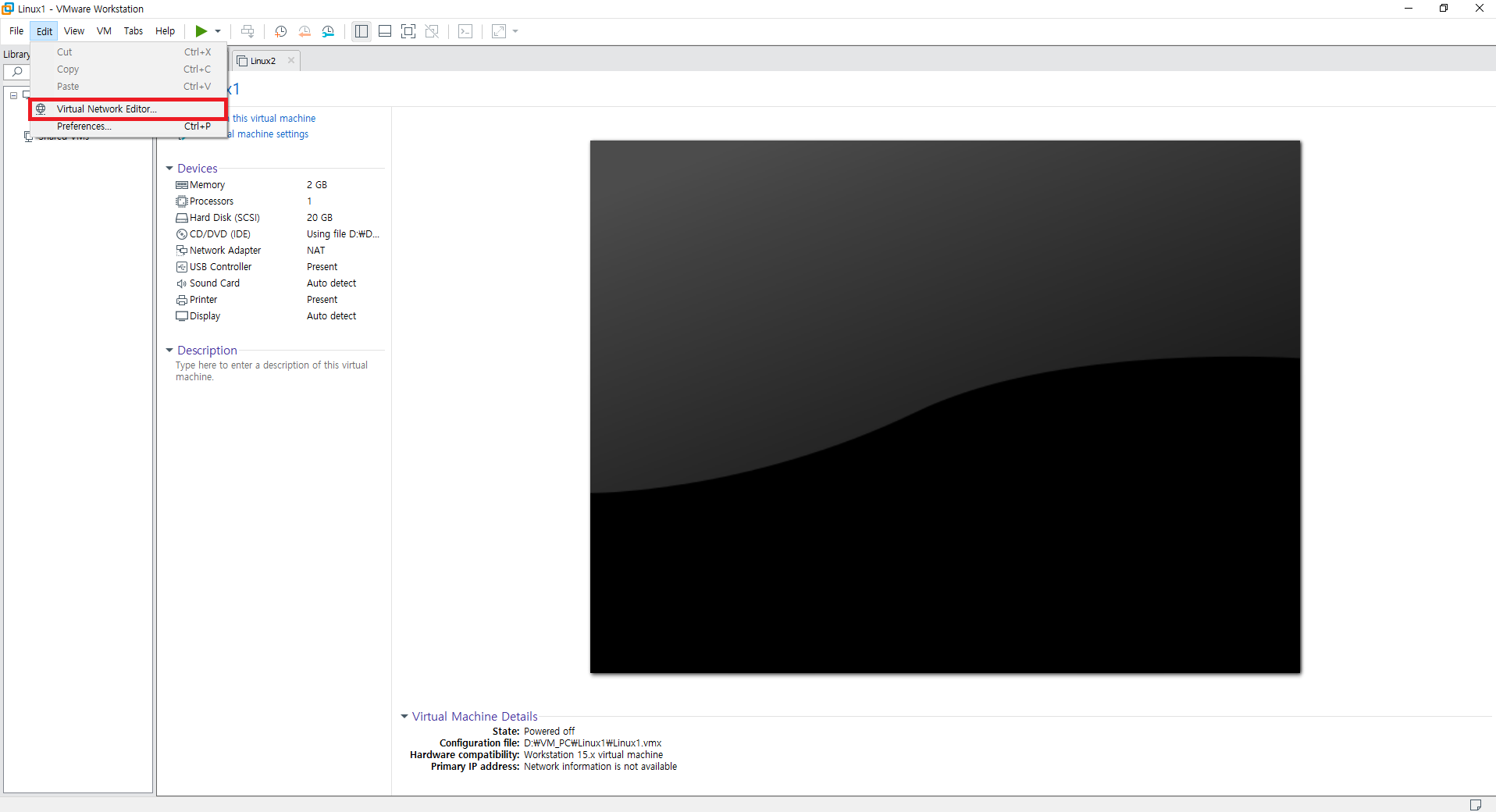The height and width of the screenshot is (812, 1496).
Task: Open the Tabs menu
Action: coord(134,31)
